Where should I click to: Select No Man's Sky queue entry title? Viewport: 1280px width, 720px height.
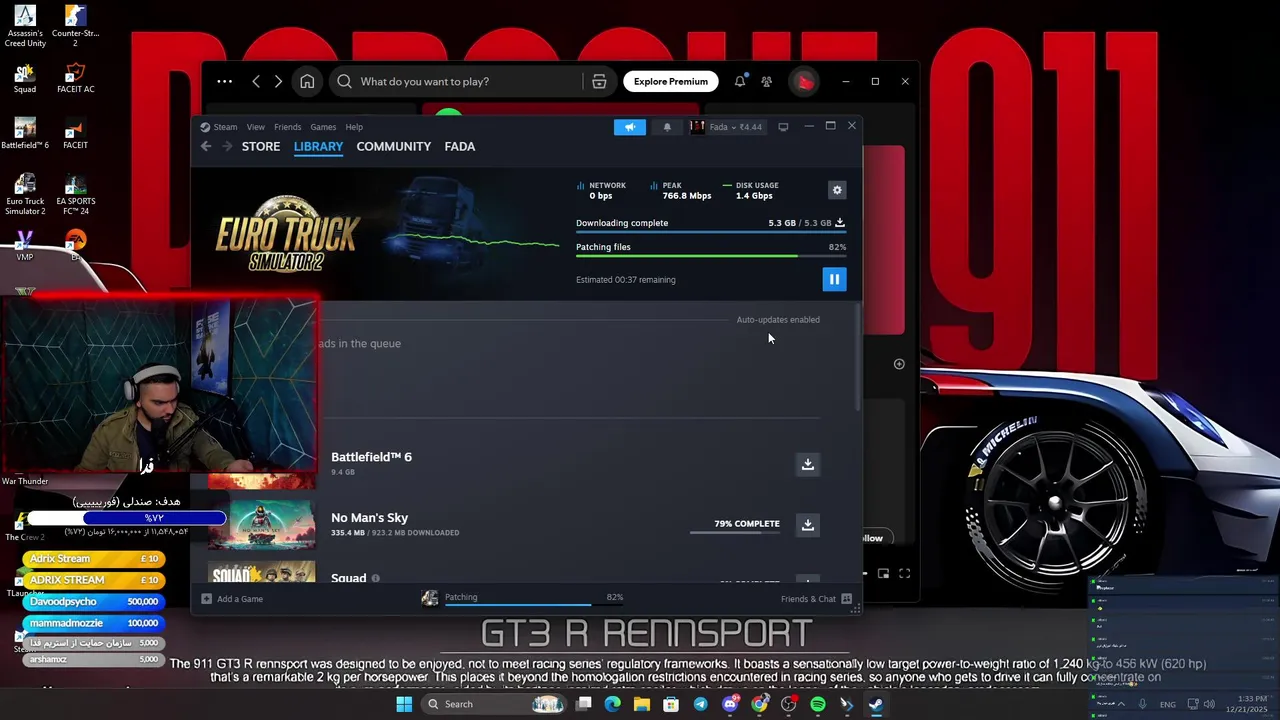pyautogui.click(x=369, y=518)
